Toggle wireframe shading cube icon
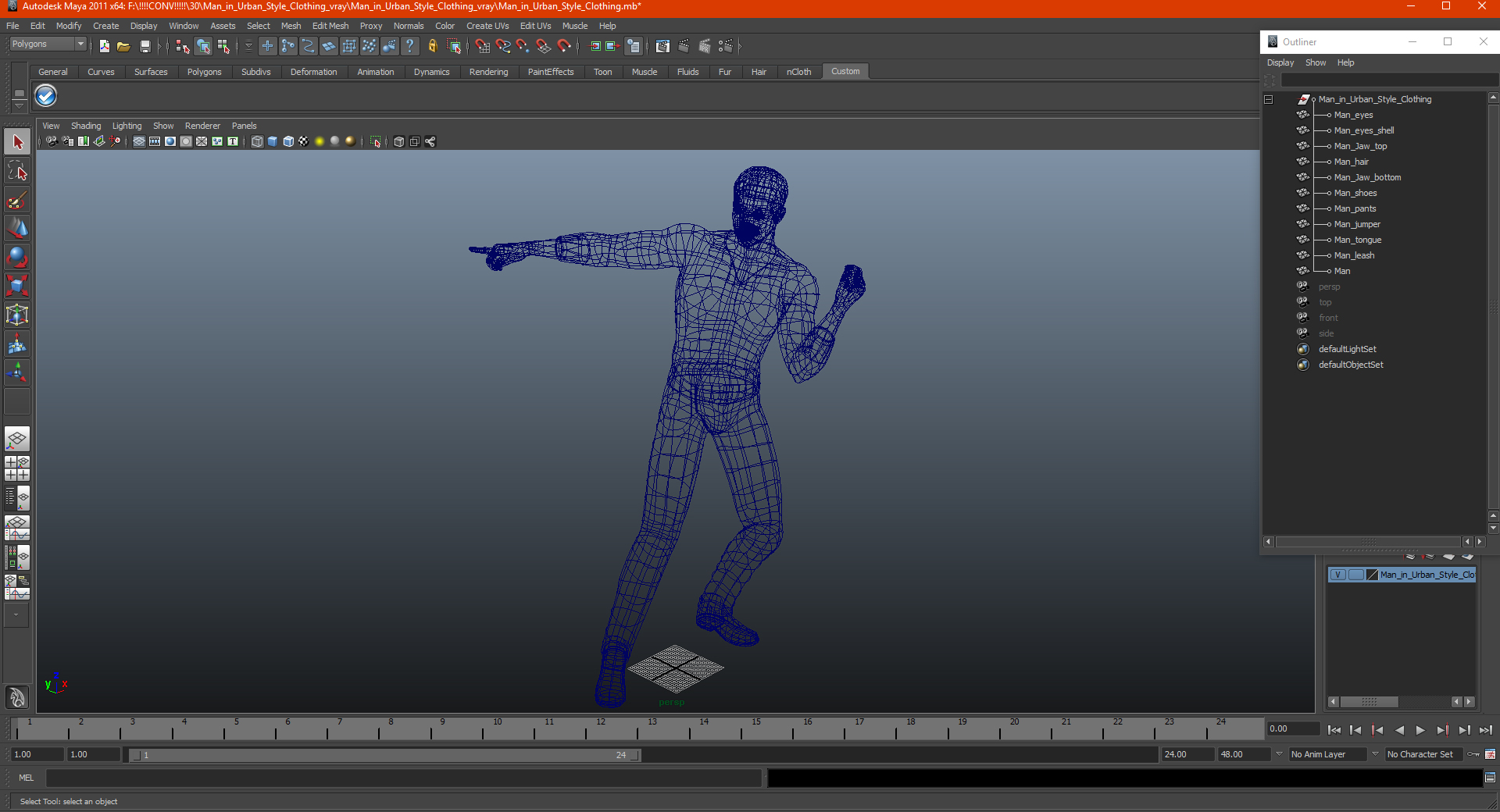Image resolution: width=1500 pixels, height=812 pixels. 257,141
